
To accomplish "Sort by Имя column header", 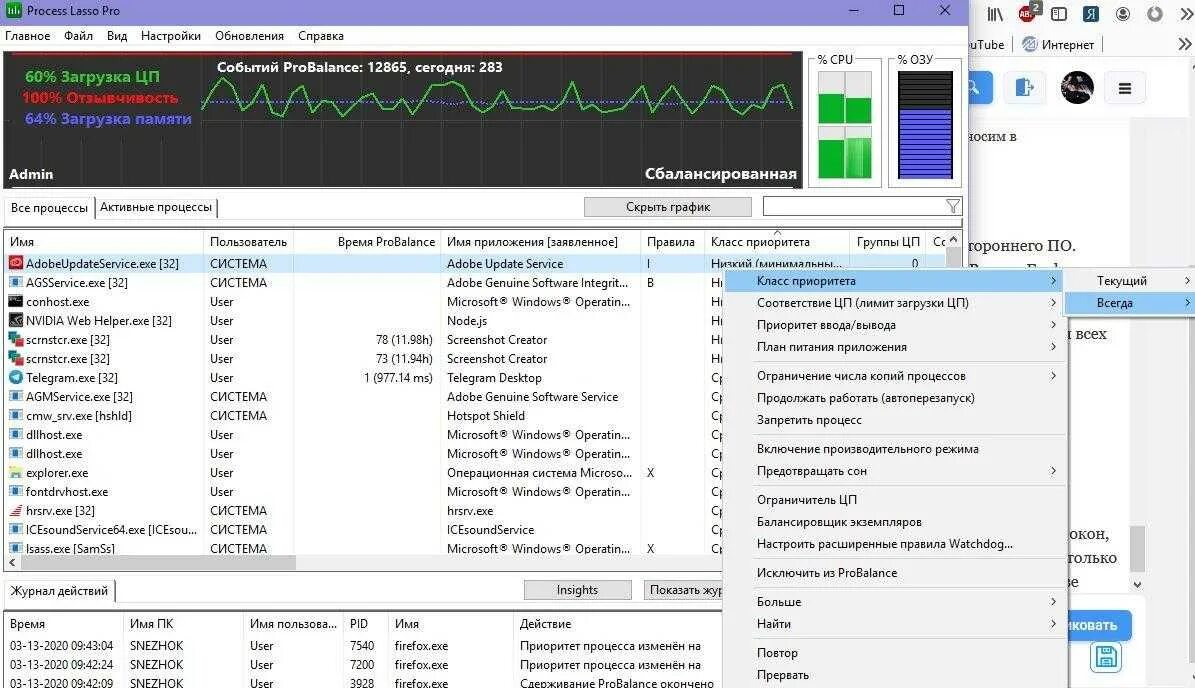I will 104,242.
